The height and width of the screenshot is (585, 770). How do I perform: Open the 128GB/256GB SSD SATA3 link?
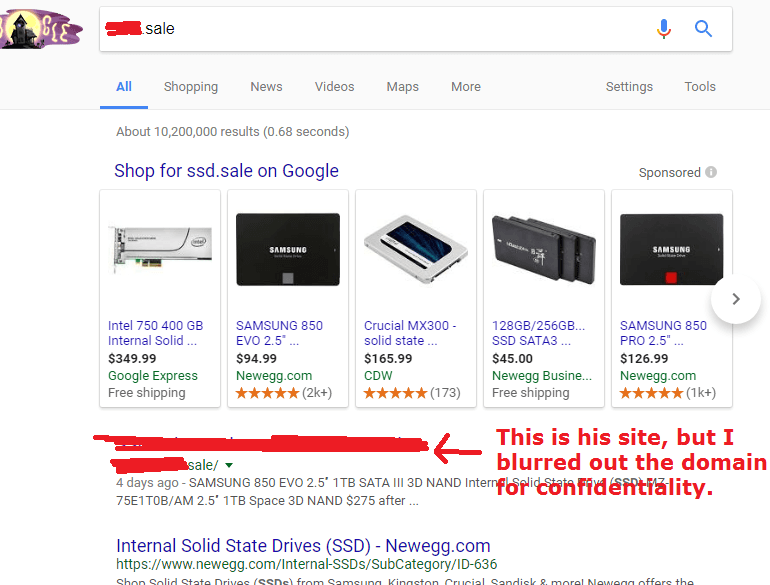[x=538, y=333]
